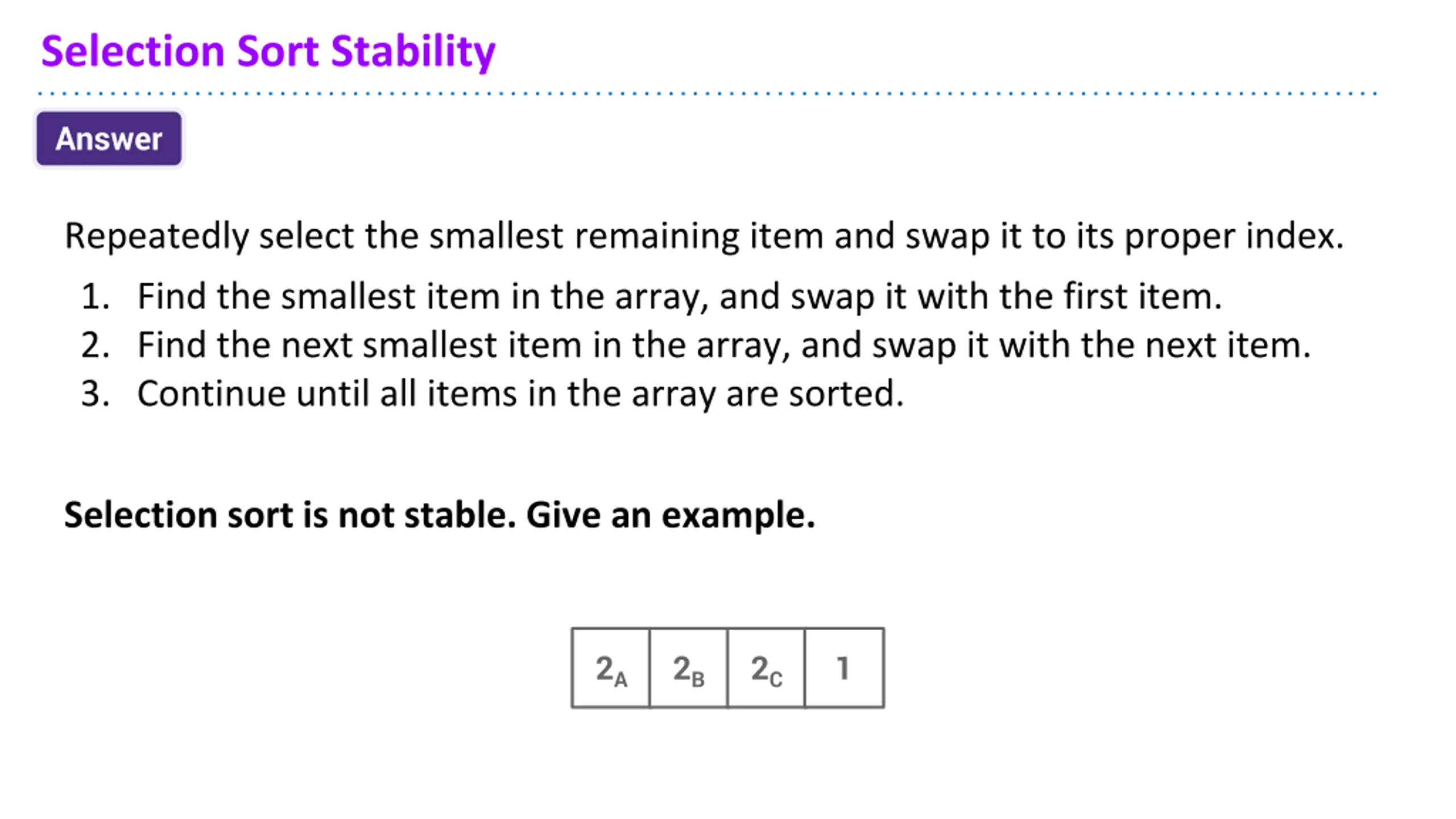Select the array cell containing 1
The image size is (1456, 819).
(845, 668)
